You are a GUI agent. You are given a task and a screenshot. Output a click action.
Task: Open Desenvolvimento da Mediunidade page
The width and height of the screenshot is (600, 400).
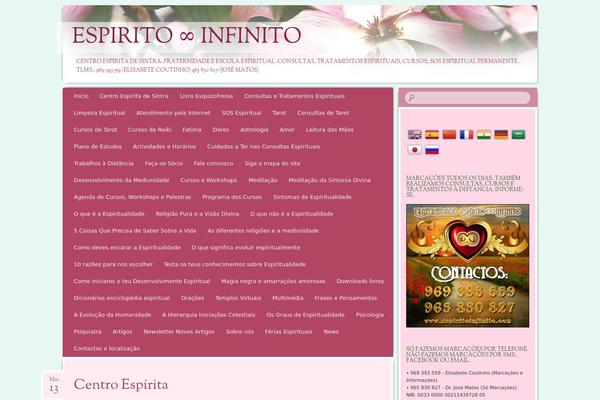click(x=121, y=180)
